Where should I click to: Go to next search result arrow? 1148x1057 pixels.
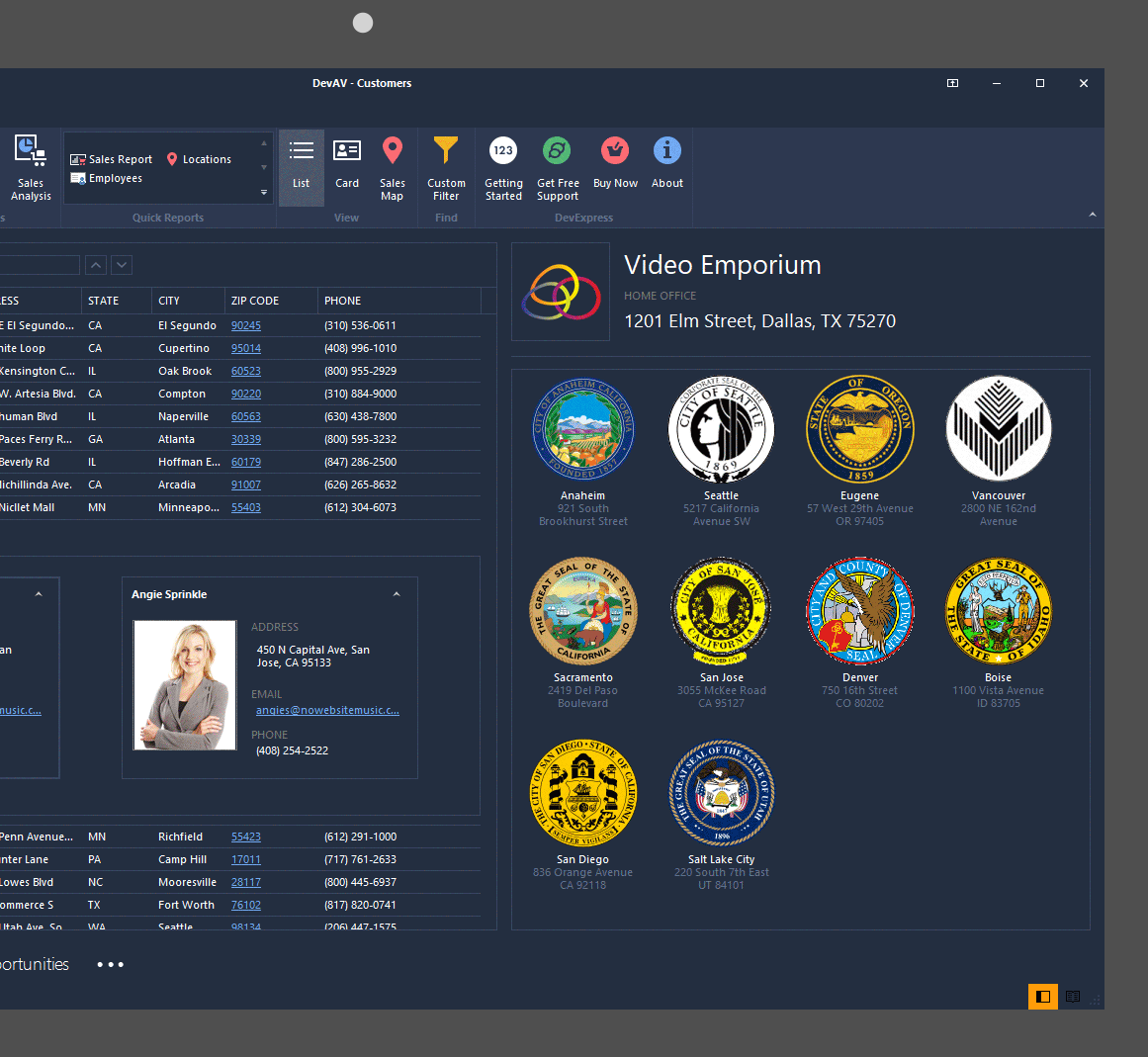tap(122, 265)
